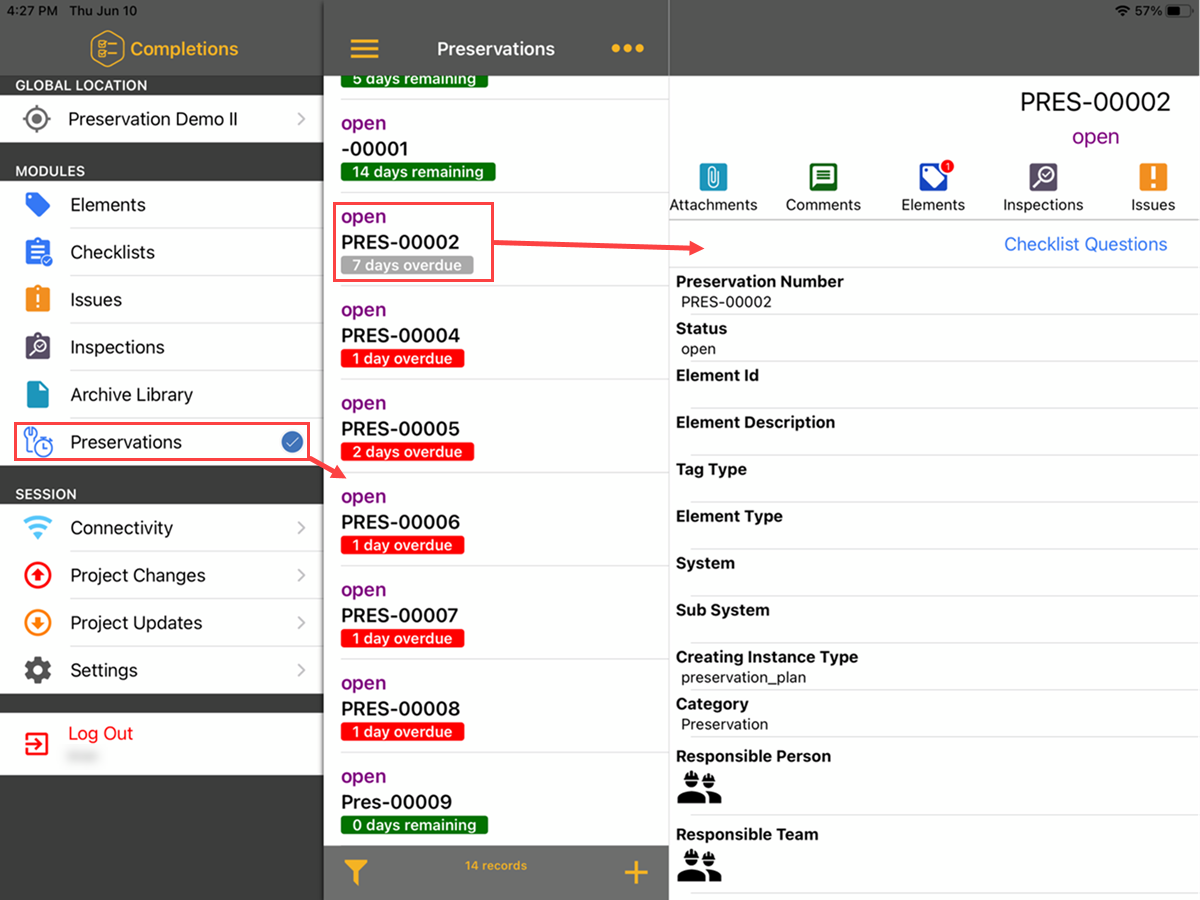Select the -00001 record with 14 days remaining
The image size is (1200, 900).
496,147
